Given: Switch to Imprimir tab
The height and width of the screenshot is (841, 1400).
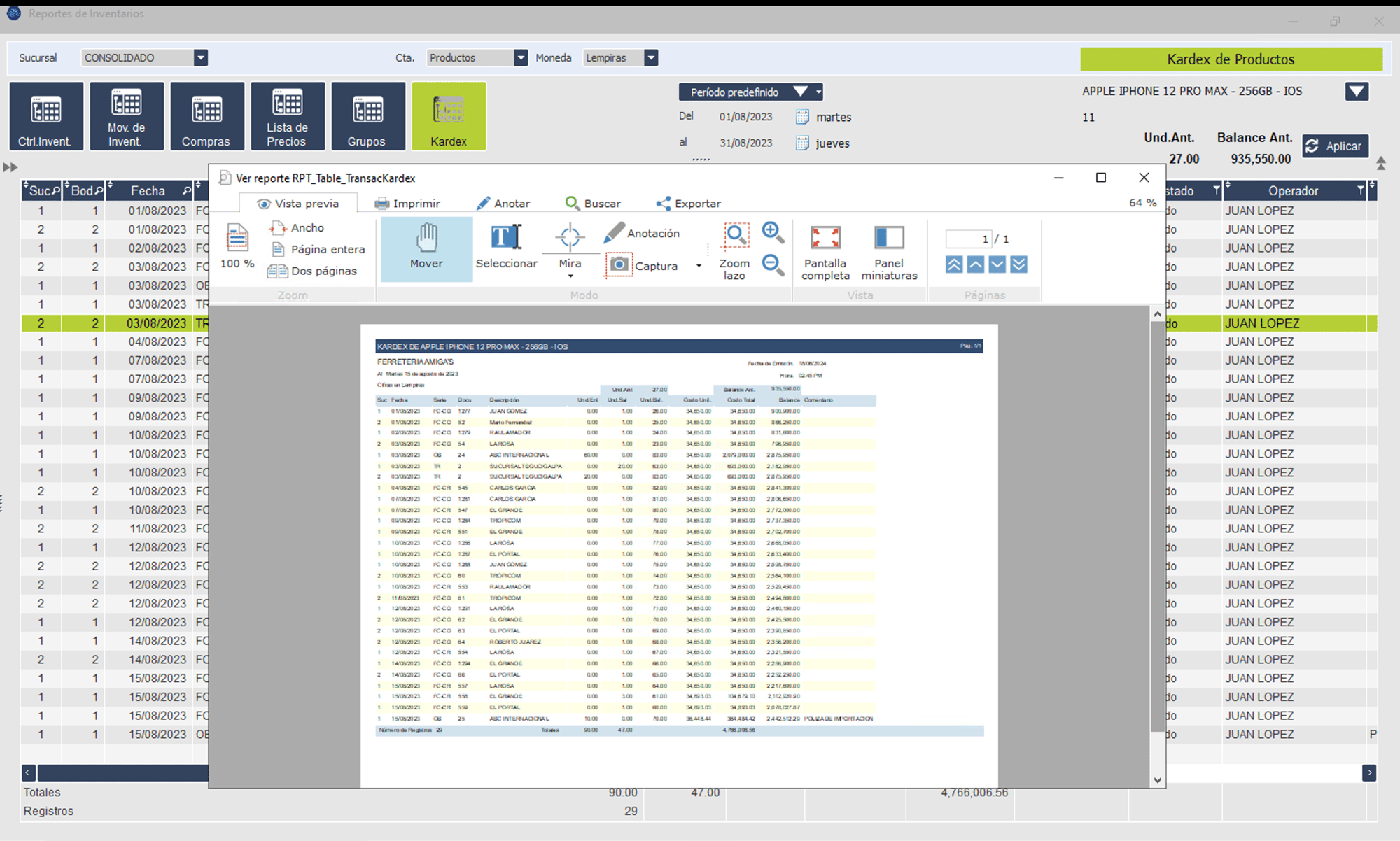Looking at the screenshot, I should click(407, 204).
